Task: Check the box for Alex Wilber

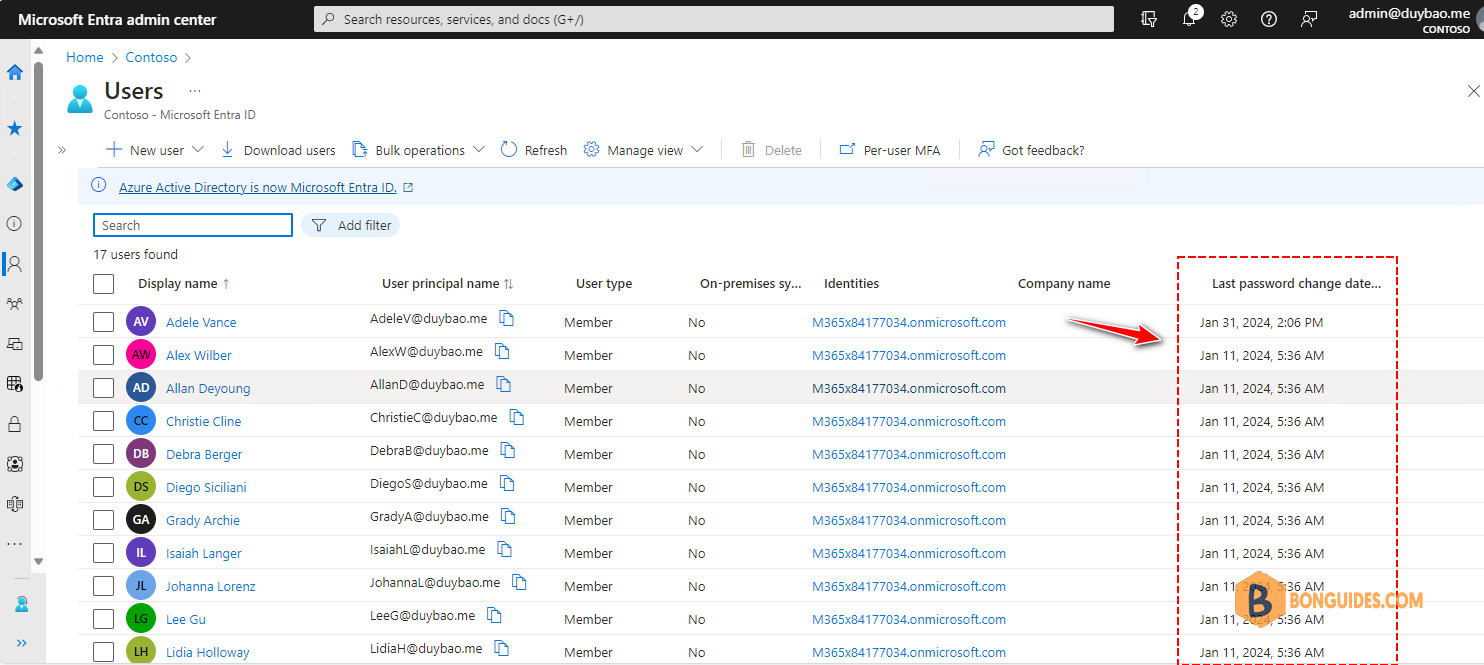Action: click(104, 355)
